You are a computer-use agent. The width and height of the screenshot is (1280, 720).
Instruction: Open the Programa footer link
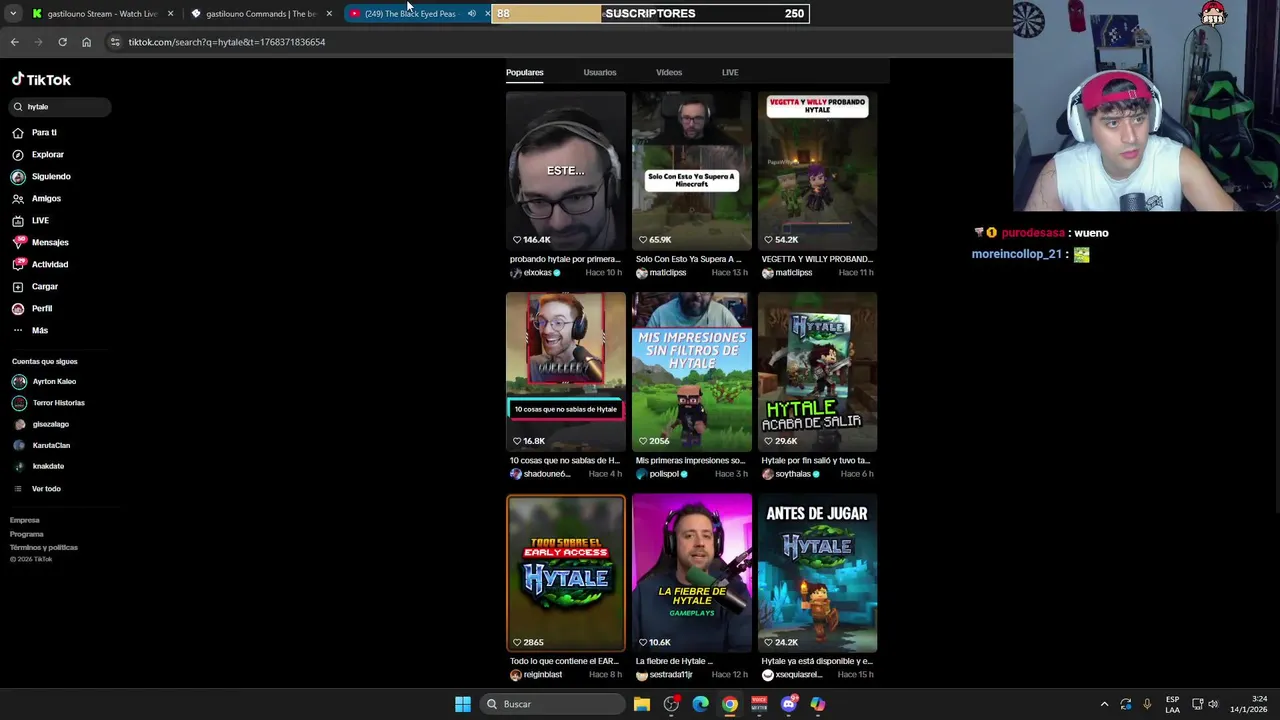pos(27,534)
